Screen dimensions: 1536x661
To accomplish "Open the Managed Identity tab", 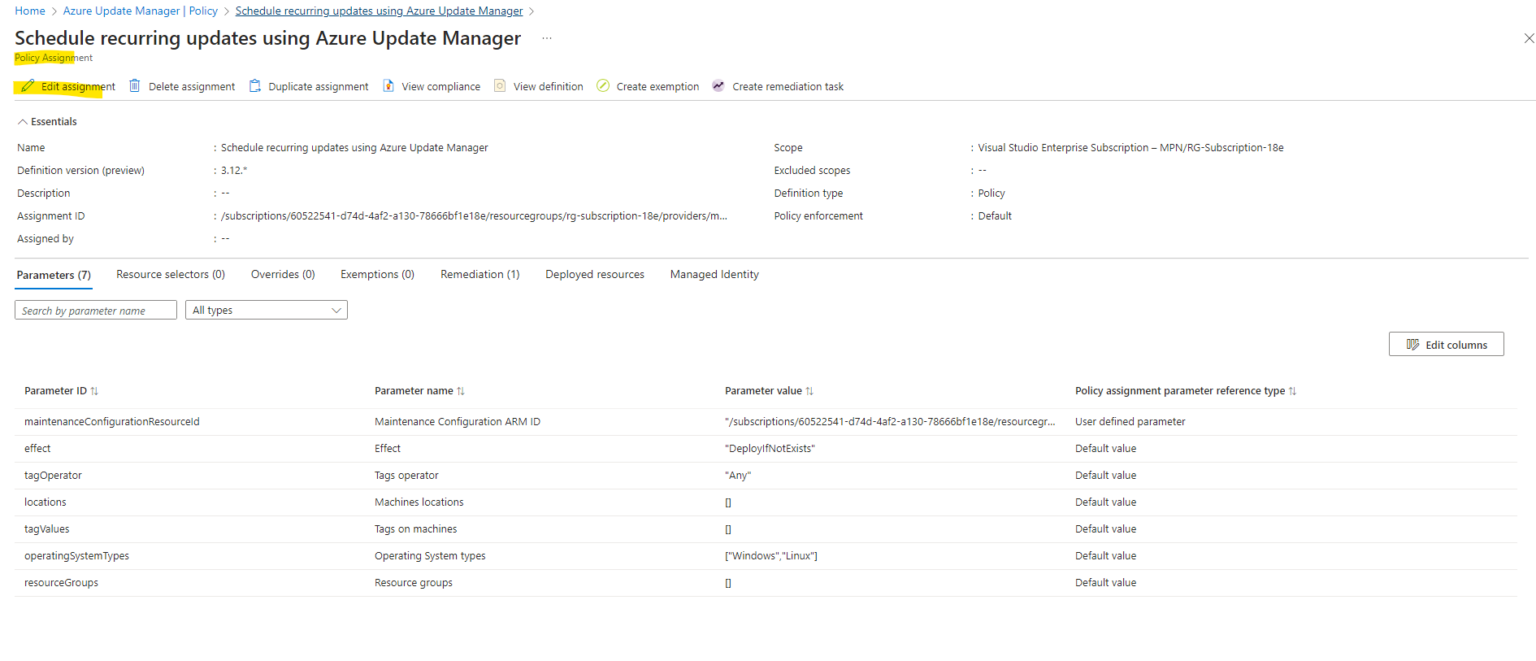I will [714, 274].
